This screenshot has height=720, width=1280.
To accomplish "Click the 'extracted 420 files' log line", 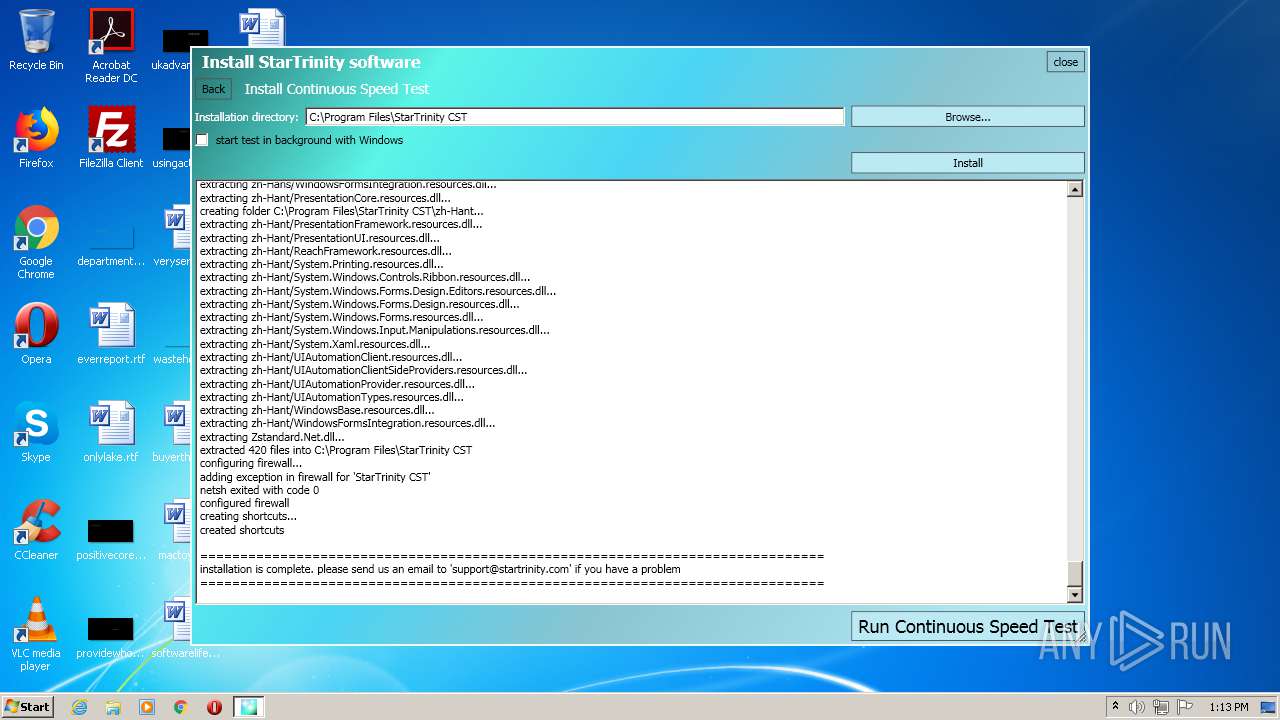I will [335, 450].
